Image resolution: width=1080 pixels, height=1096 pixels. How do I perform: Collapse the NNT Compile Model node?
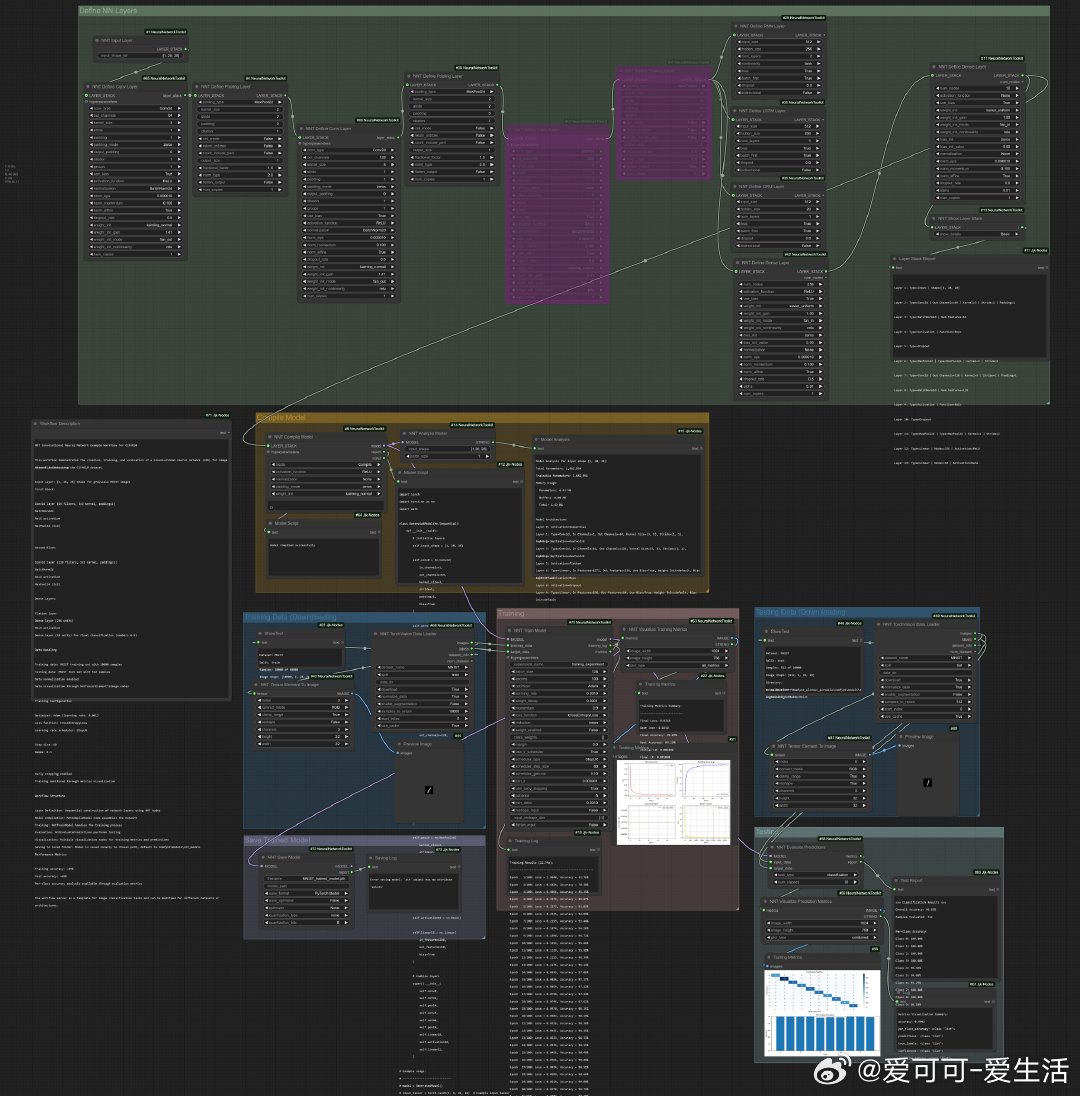tap(270, 437)
